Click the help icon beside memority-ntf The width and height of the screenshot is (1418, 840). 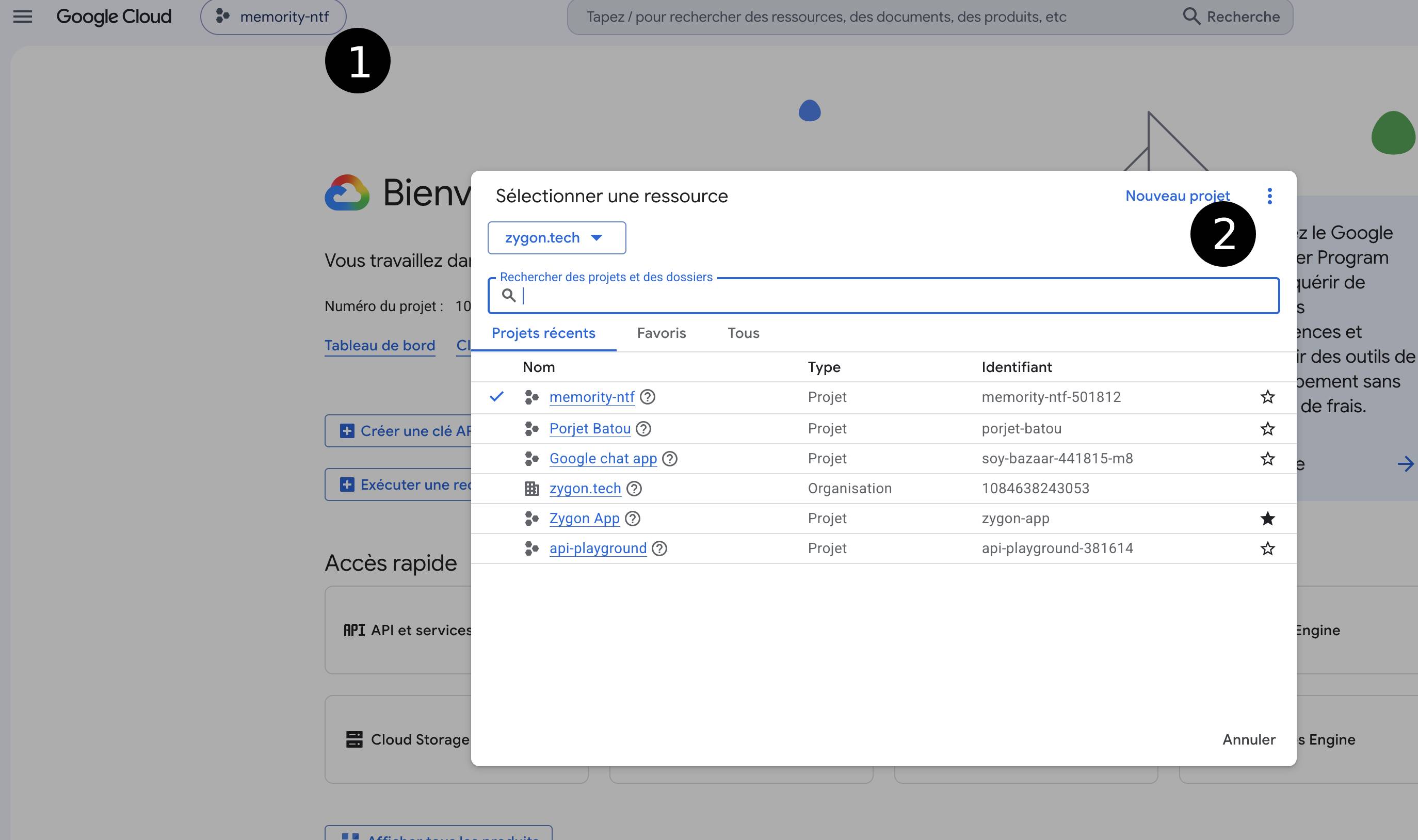(x=648, y=397)
